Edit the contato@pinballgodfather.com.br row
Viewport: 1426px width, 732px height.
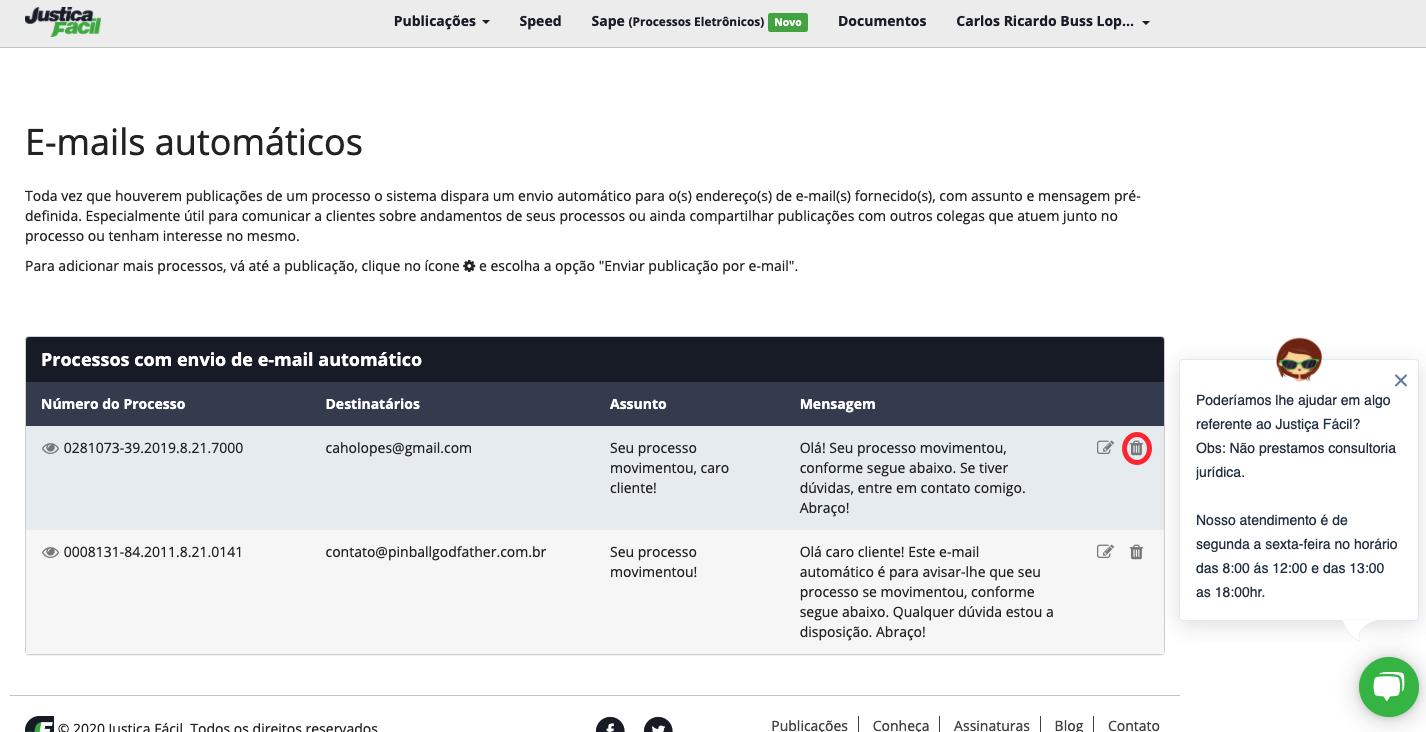pos(1105,552)
